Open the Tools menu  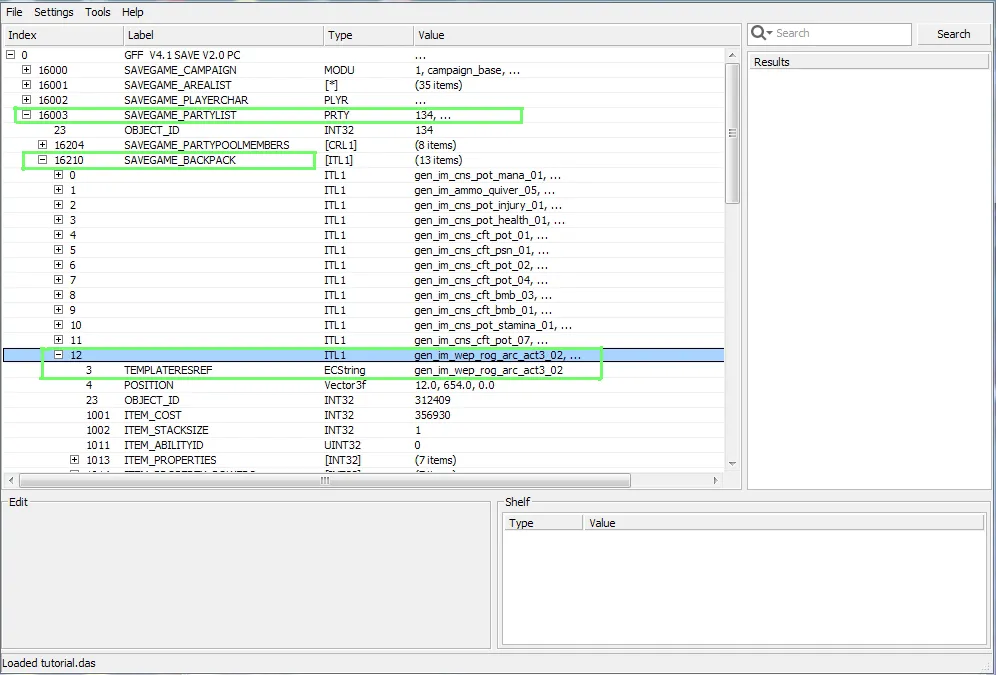(98, 12)
